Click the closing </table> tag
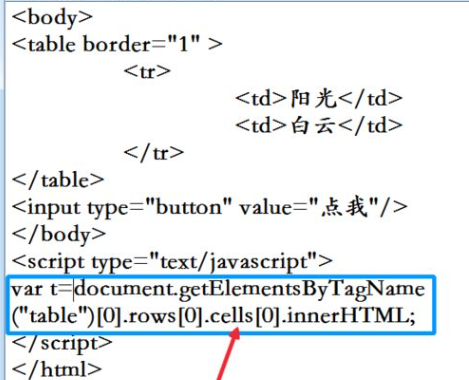Image resolution: width=469 pixels, height=380 pixels. pos(58,180)
